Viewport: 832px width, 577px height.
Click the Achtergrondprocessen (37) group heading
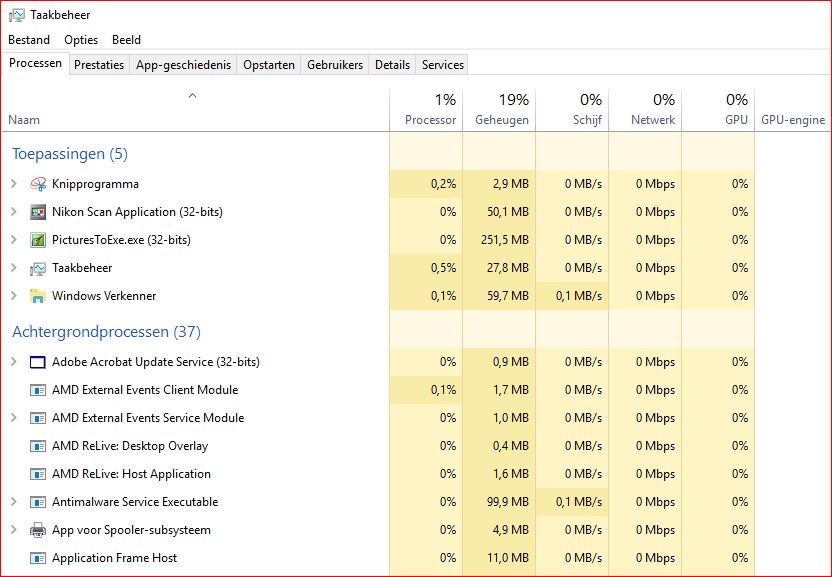coord(107,332)
